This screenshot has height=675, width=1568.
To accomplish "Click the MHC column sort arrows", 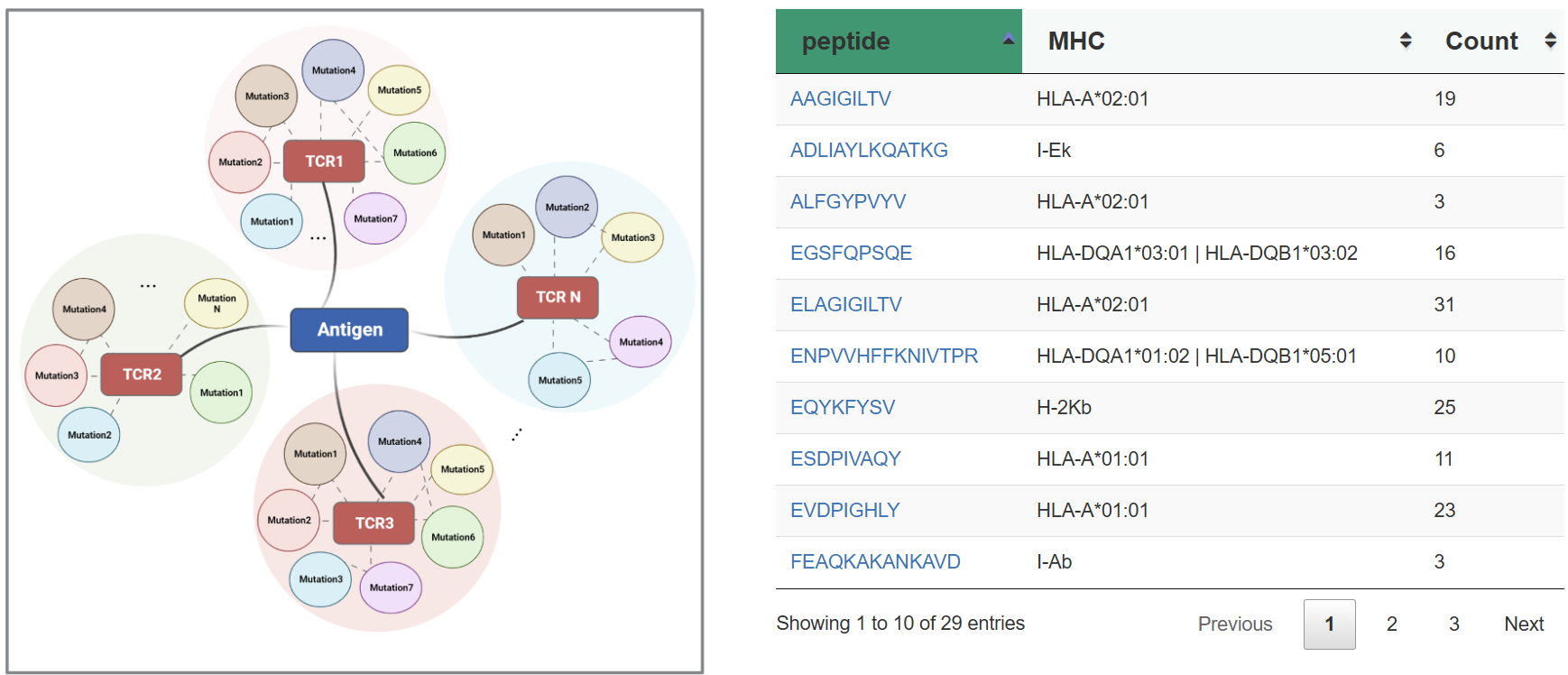I will [x=1405, y=41].
